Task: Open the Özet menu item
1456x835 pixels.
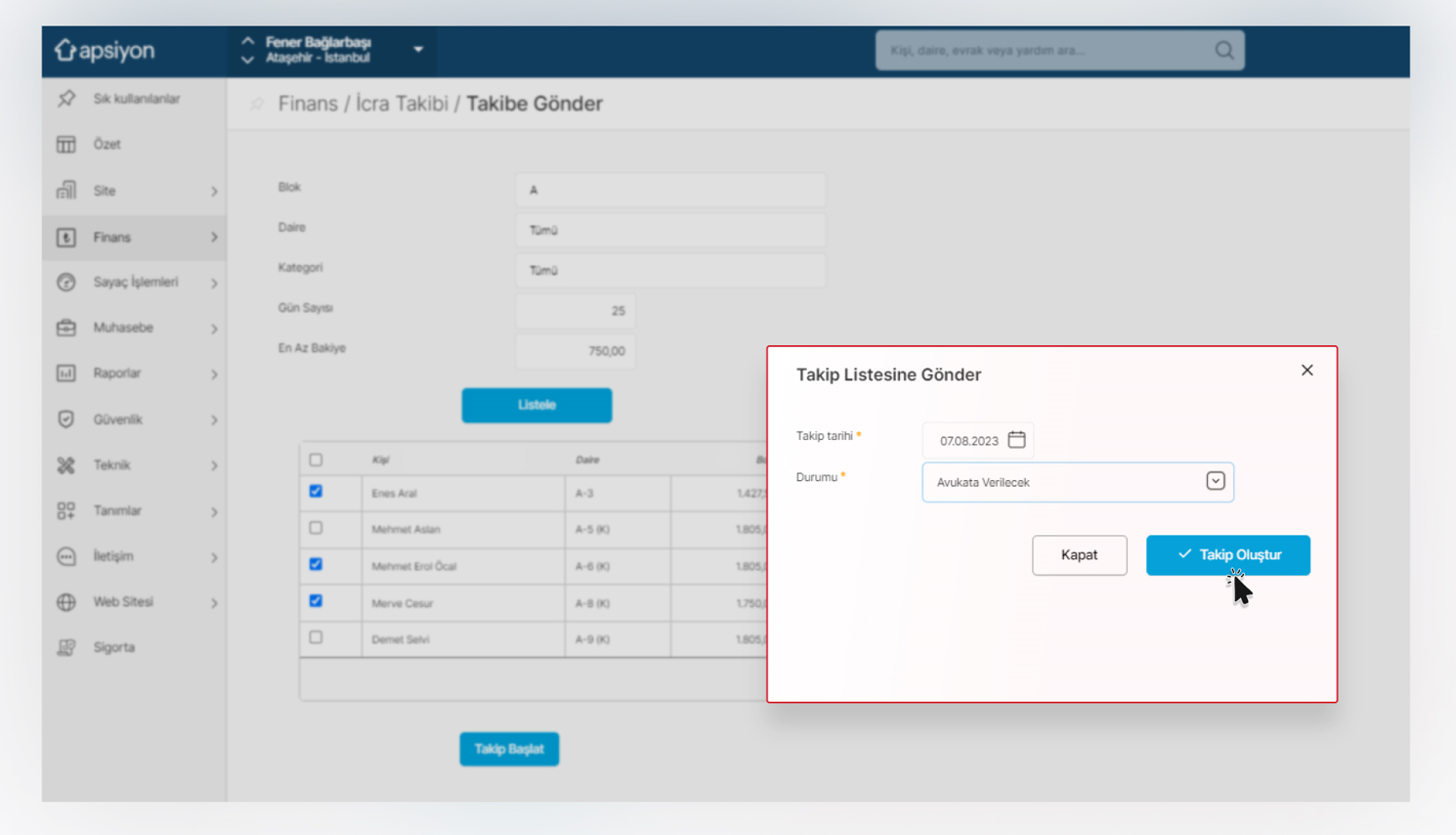Action: point(135,145)
